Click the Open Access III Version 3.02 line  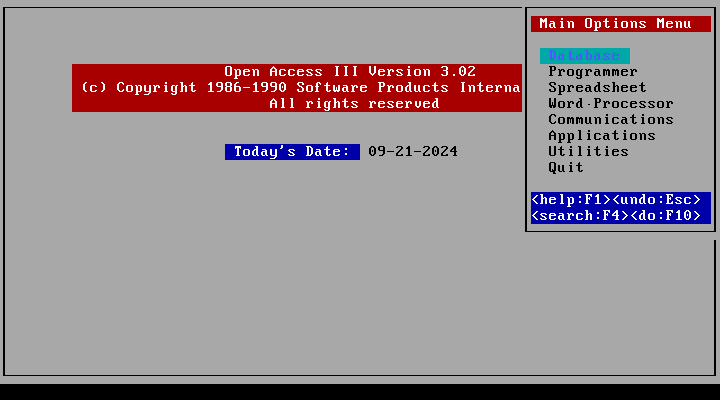click(350, 72)
